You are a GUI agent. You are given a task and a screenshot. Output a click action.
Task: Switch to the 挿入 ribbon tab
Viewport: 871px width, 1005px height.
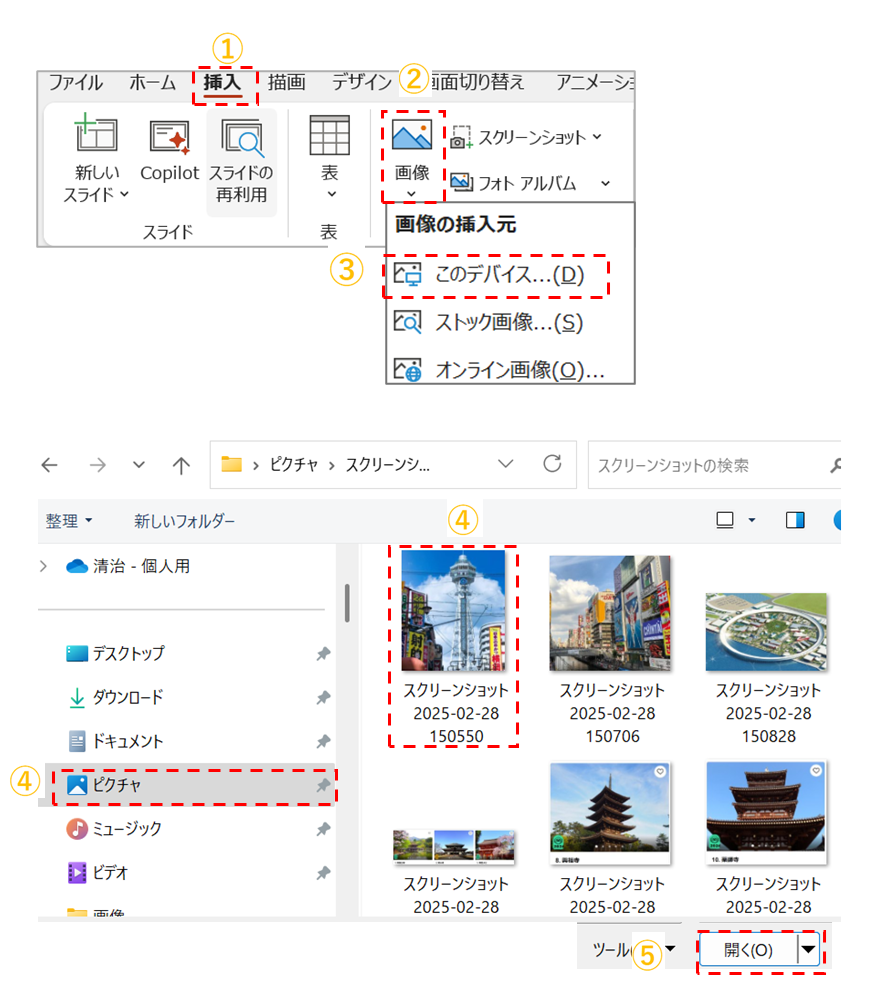(223, 83)
